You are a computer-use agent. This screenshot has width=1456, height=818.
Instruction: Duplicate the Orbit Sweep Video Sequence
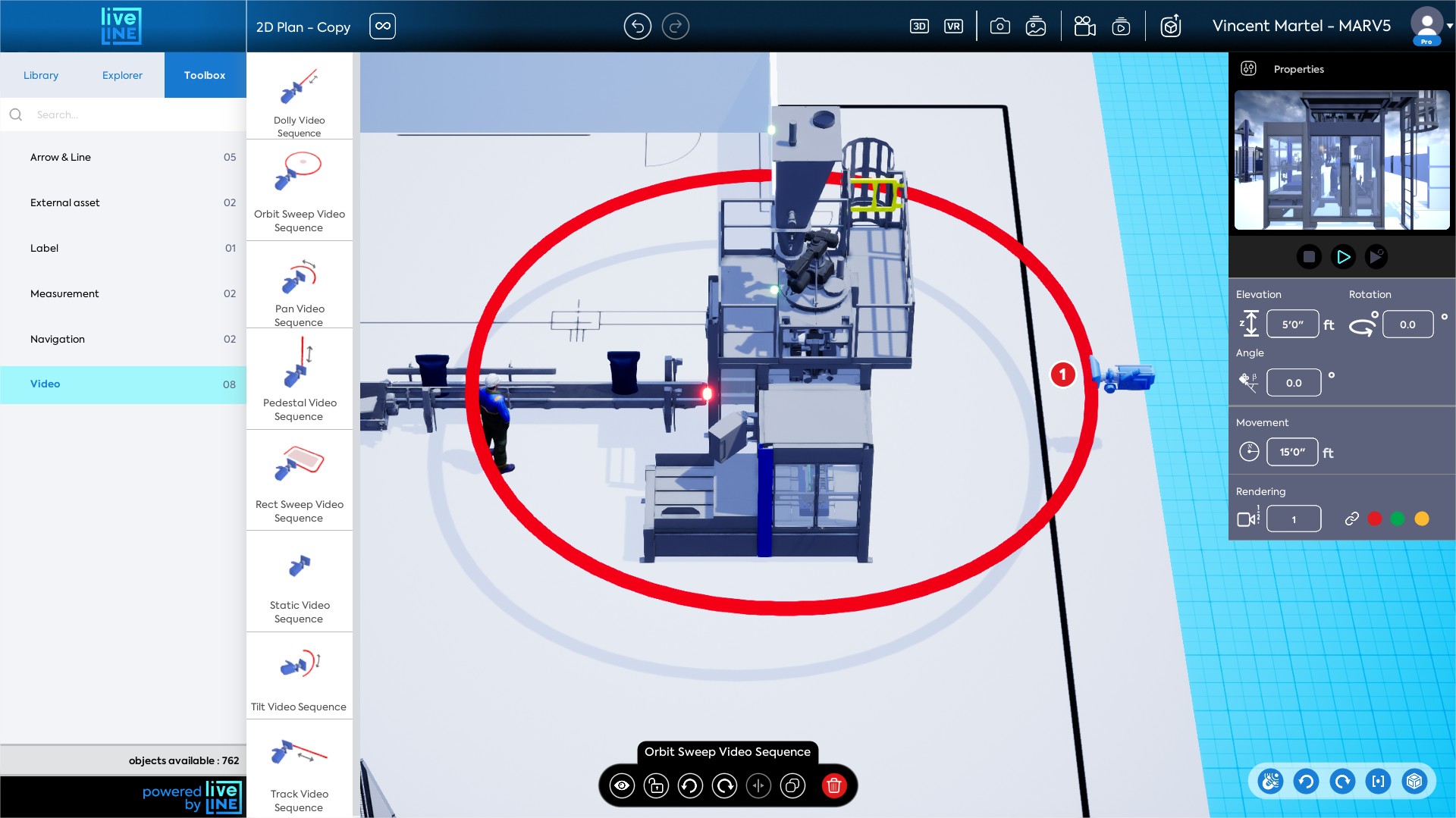[792, 785]
